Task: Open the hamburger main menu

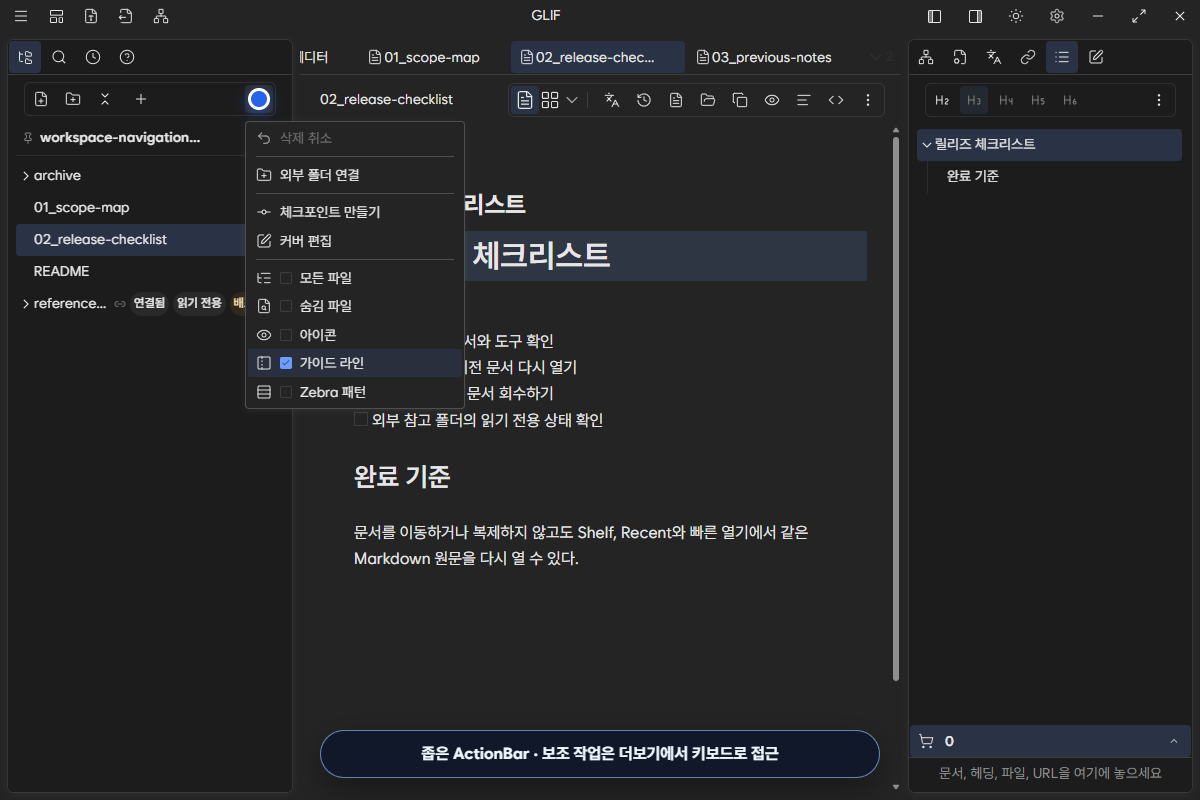Action: (21, 16)
